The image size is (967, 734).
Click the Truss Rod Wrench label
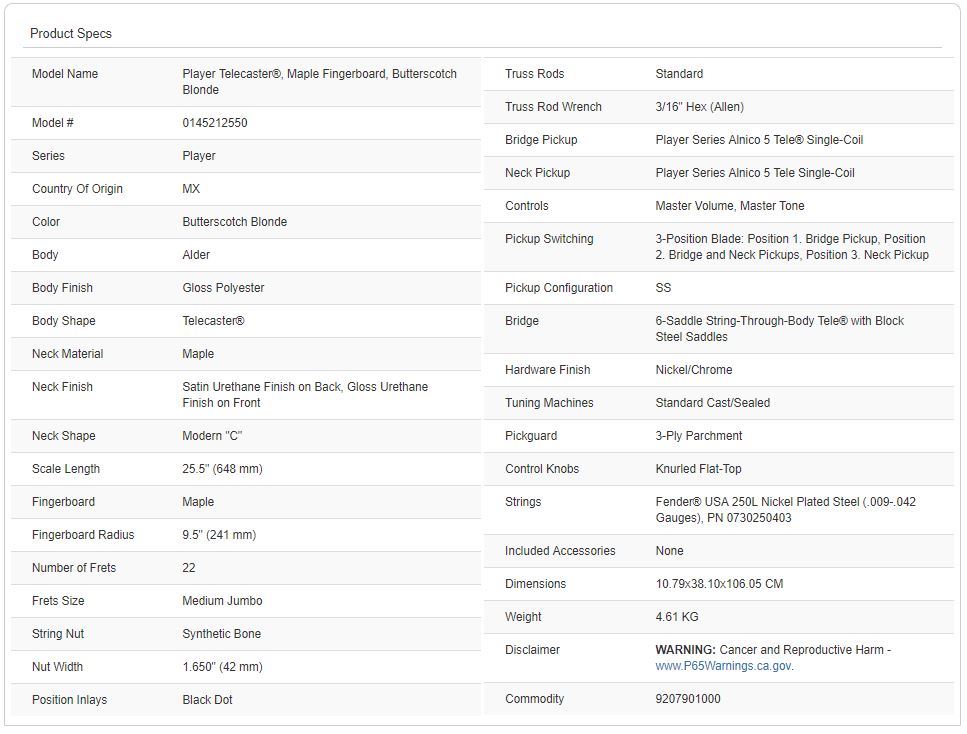[553, 107]
